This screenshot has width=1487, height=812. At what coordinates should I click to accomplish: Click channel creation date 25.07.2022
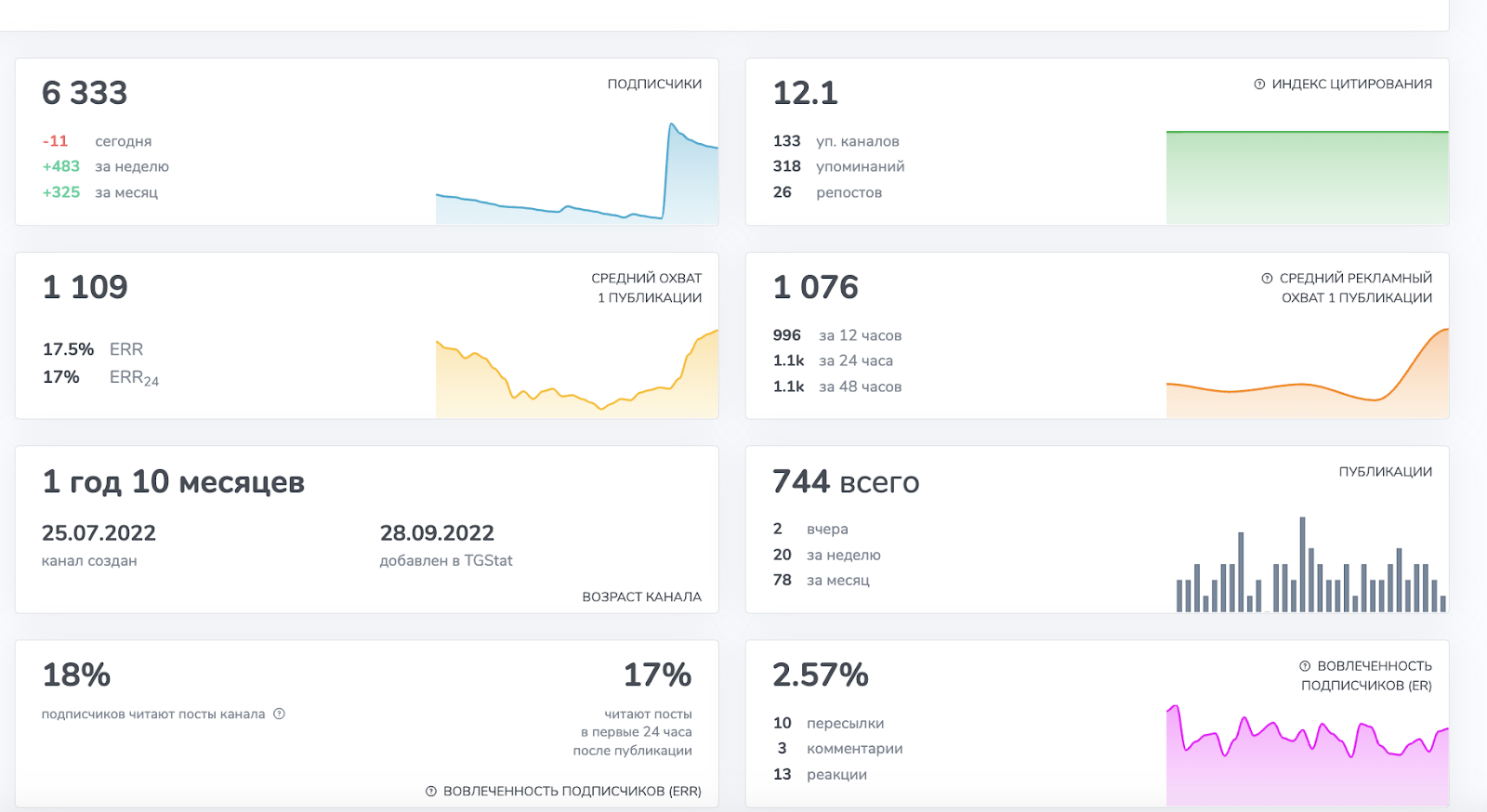point(99,533)
